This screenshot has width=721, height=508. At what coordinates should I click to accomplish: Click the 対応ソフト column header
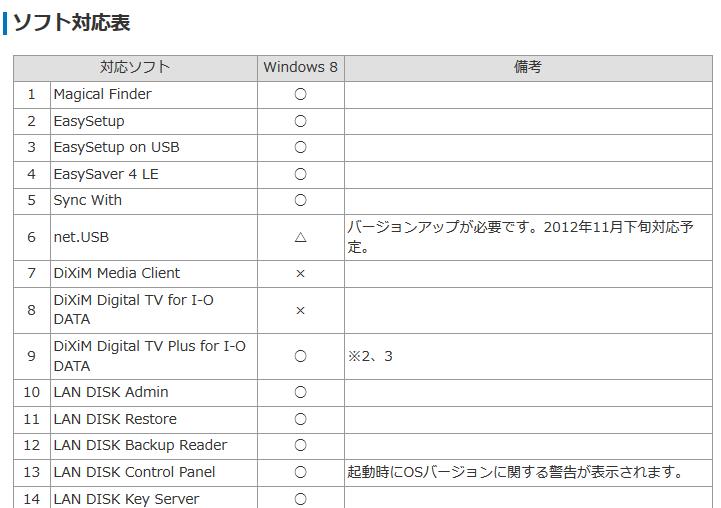tap(135, 67)
